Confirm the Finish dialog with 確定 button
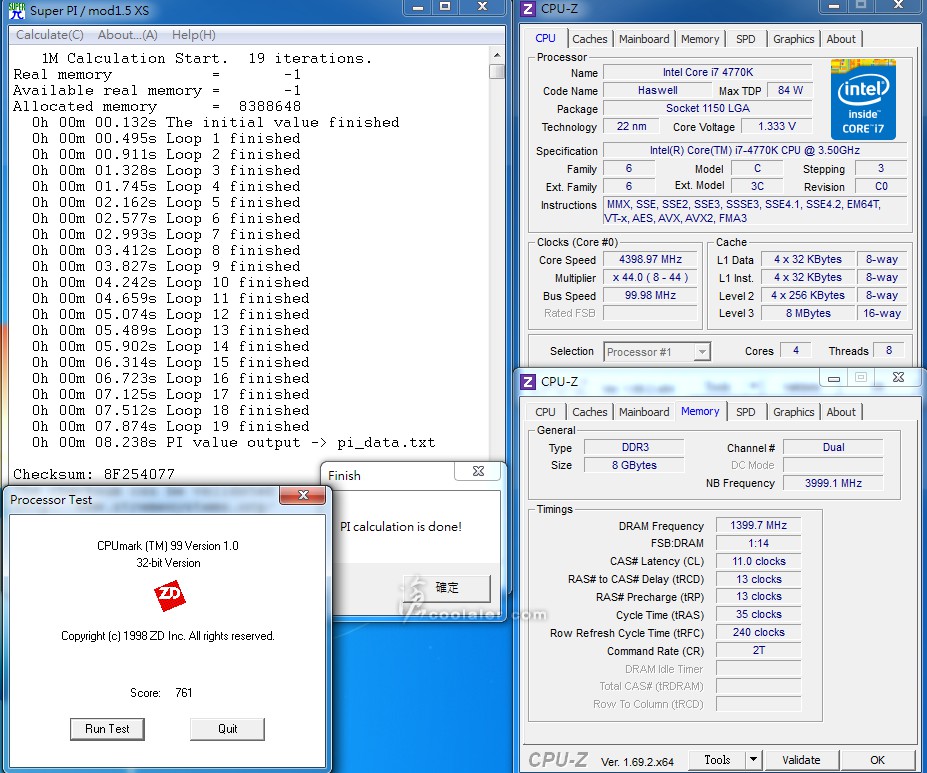 [447, 587]
